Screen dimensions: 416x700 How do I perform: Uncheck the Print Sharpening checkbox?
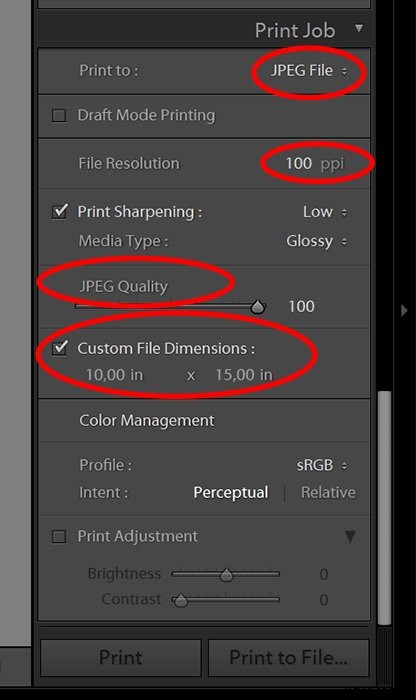click(59, 211)
